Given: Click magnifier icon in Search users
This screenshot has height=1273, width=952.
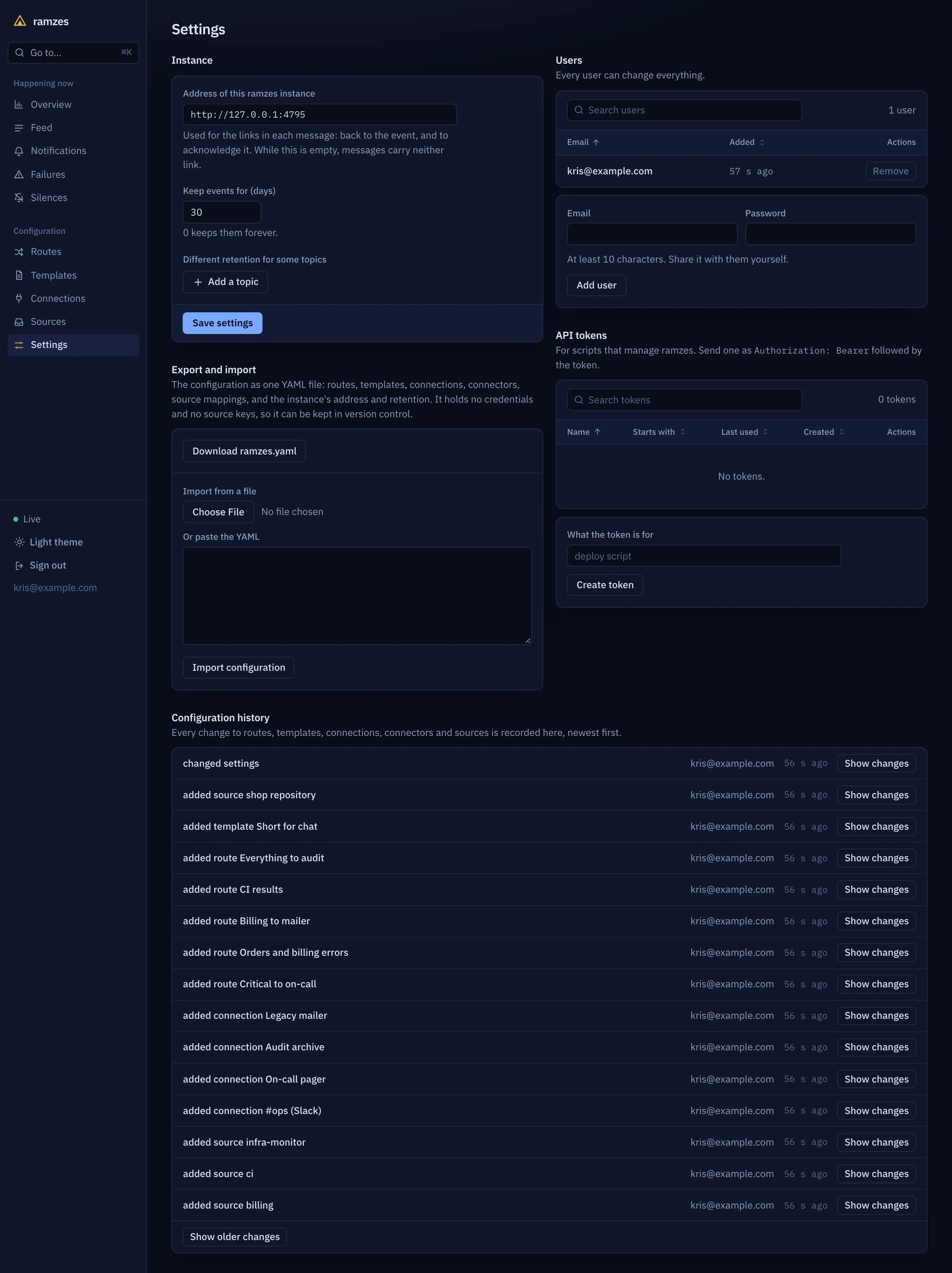Looking at the screenshot, I should pyautogui.click(x=579, y=110).
